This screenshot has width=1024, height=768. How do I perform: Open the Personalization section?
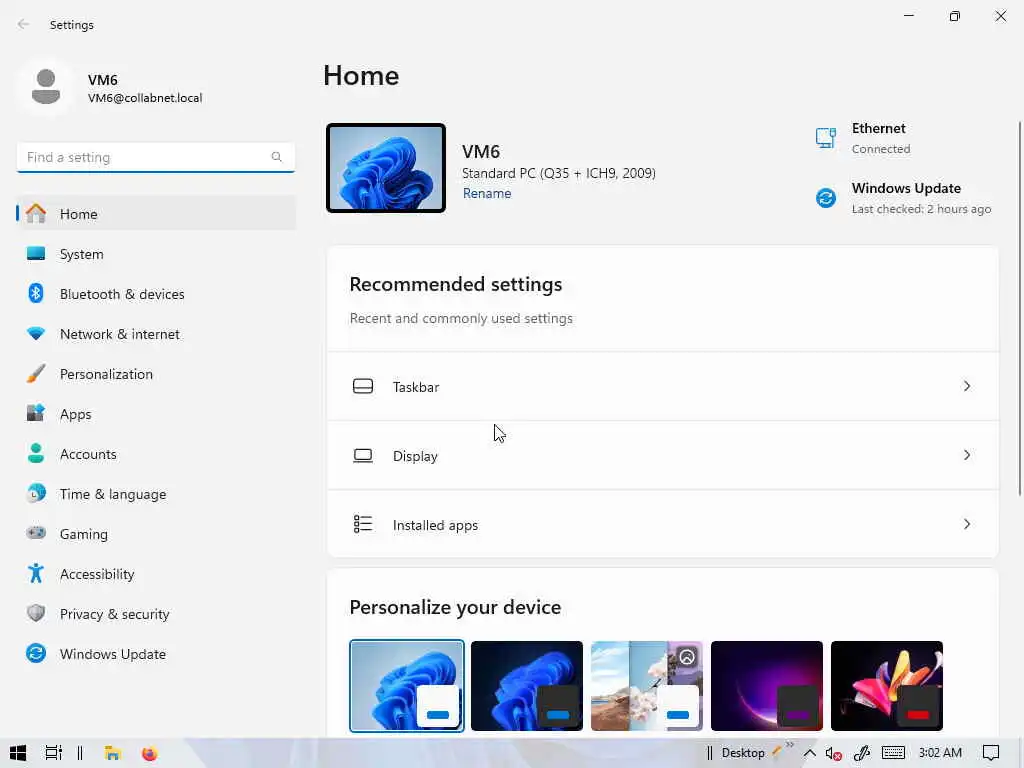click(156, 374)
